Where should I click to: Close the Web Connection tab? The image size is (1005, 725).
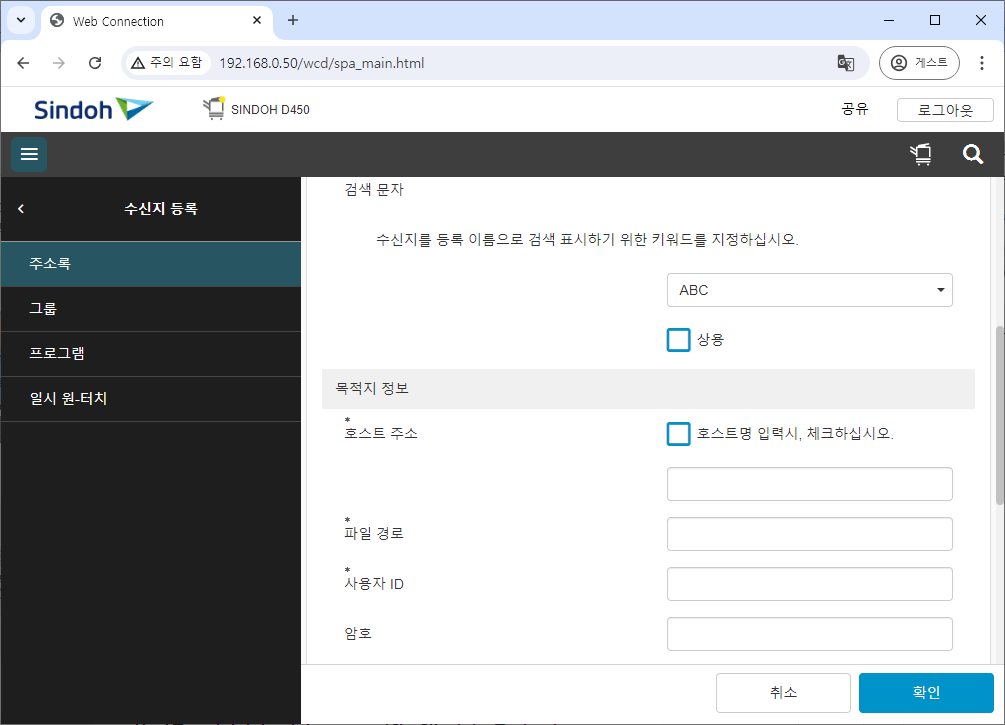pyautogui.click(x=257, y=21)
